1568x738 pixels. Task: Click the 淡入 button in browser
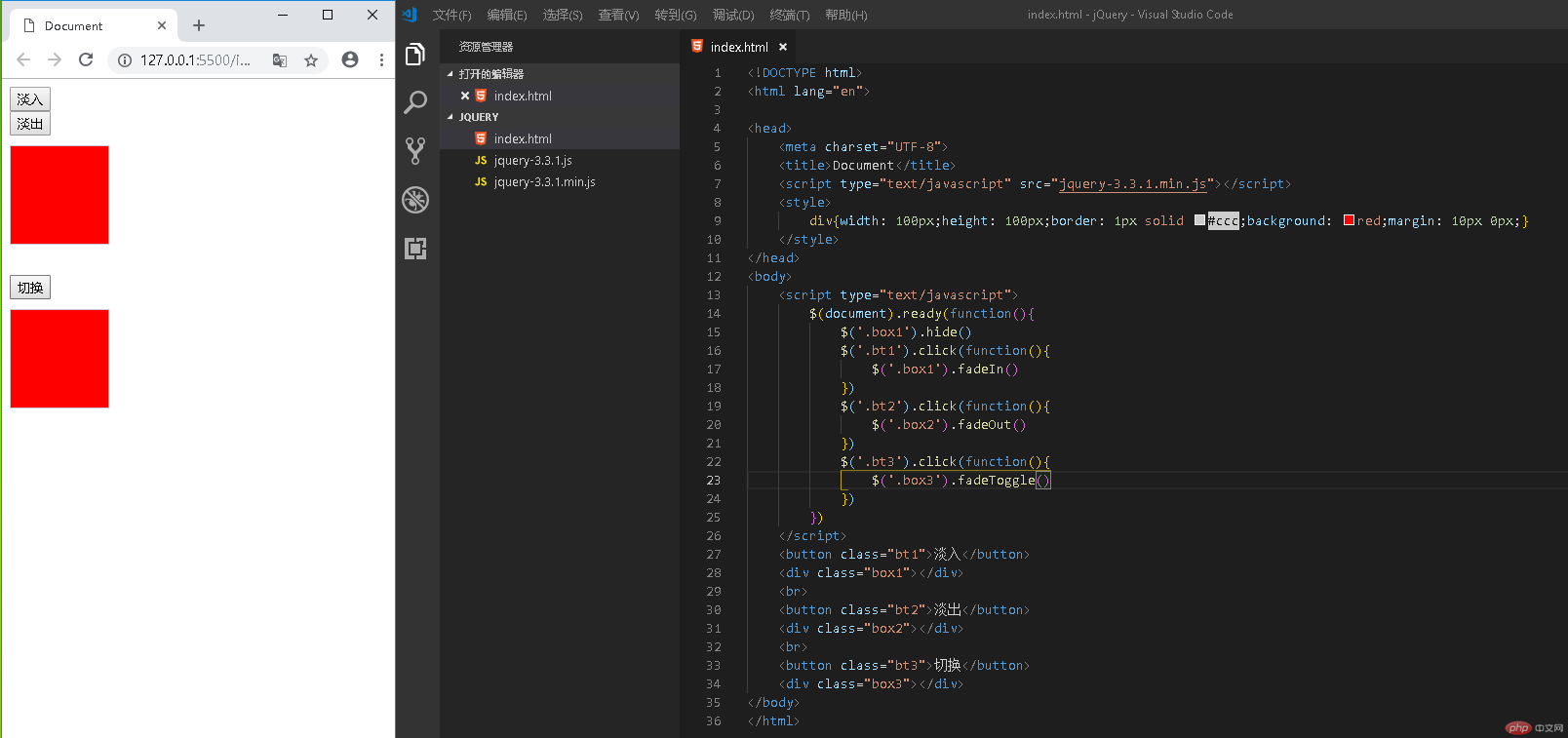[30, 98]
